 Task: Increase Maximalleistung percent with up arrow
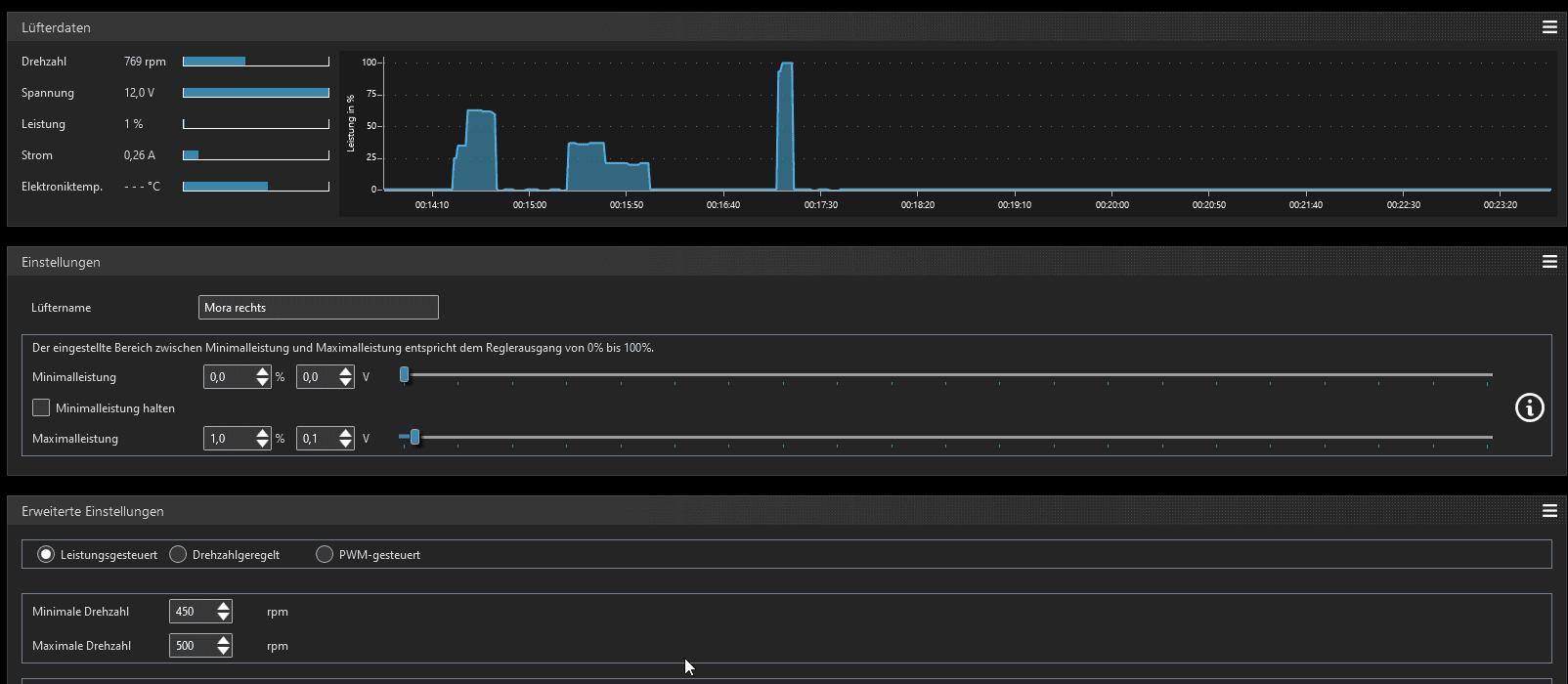tap(262, 433)
